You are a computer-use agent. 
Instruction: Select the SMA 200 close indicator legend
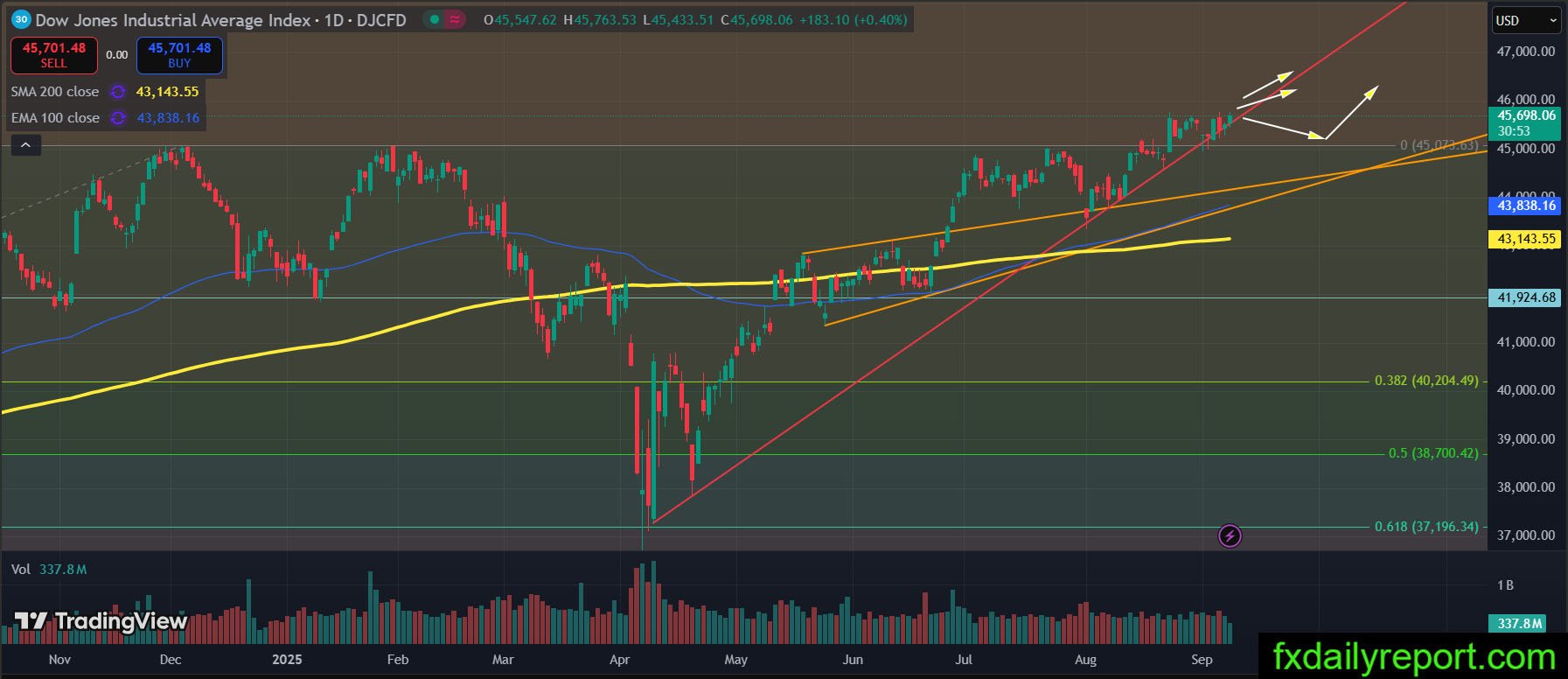(x=55, y=92)
